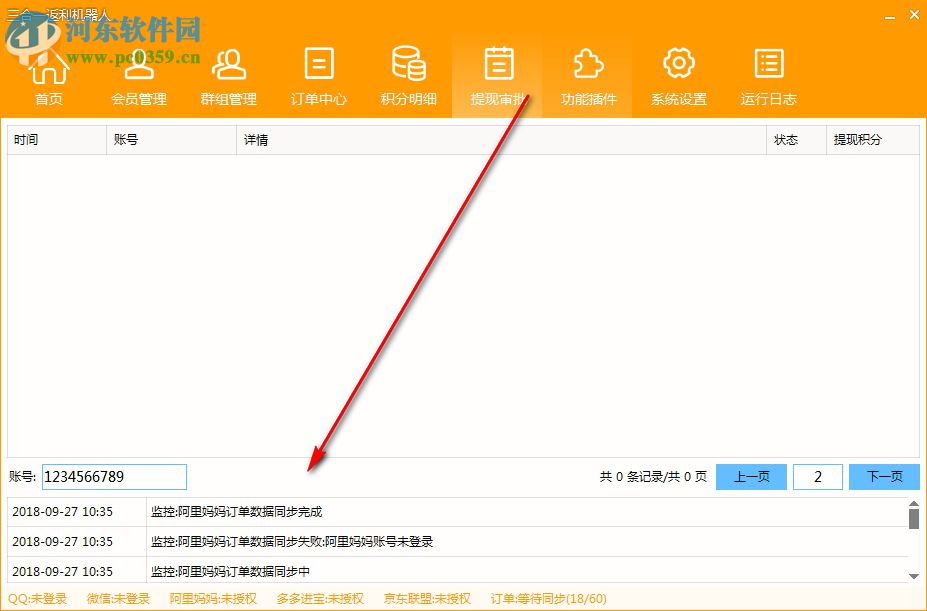Open 系统设置 system settings
The height and width of the screenshot is (611, 927).
(677, 75)
